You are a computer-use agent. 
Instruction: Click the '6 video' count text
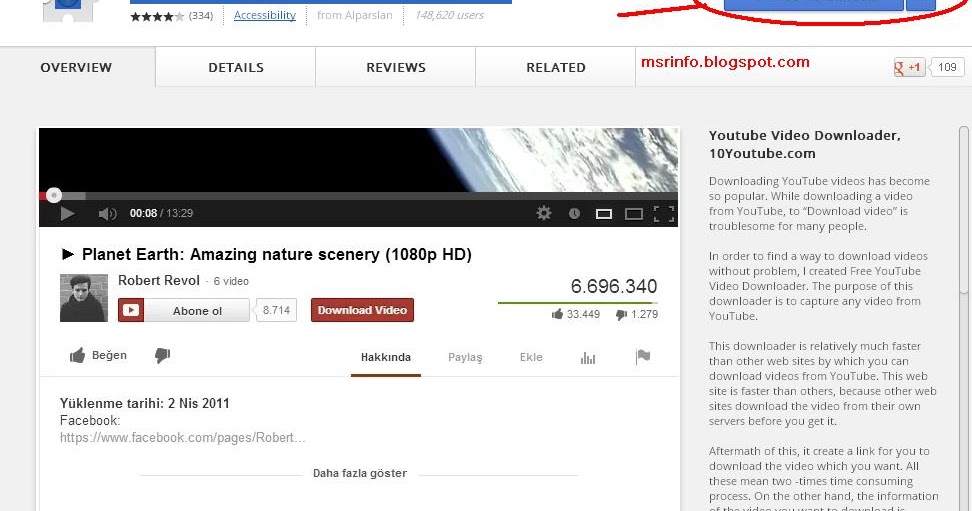(231, 282)
